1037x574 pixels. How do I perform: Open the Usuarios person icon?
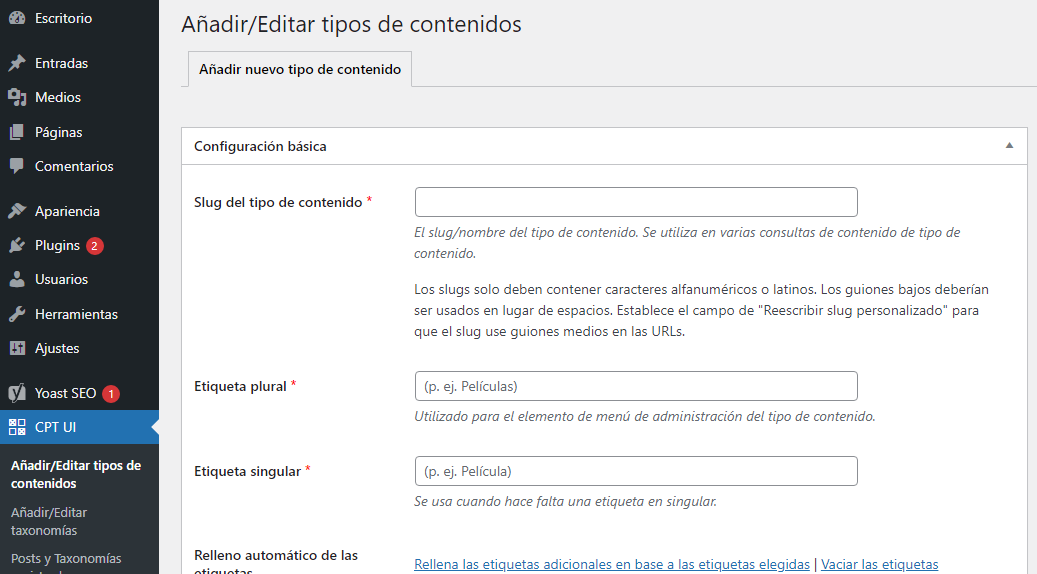[17, 279]
